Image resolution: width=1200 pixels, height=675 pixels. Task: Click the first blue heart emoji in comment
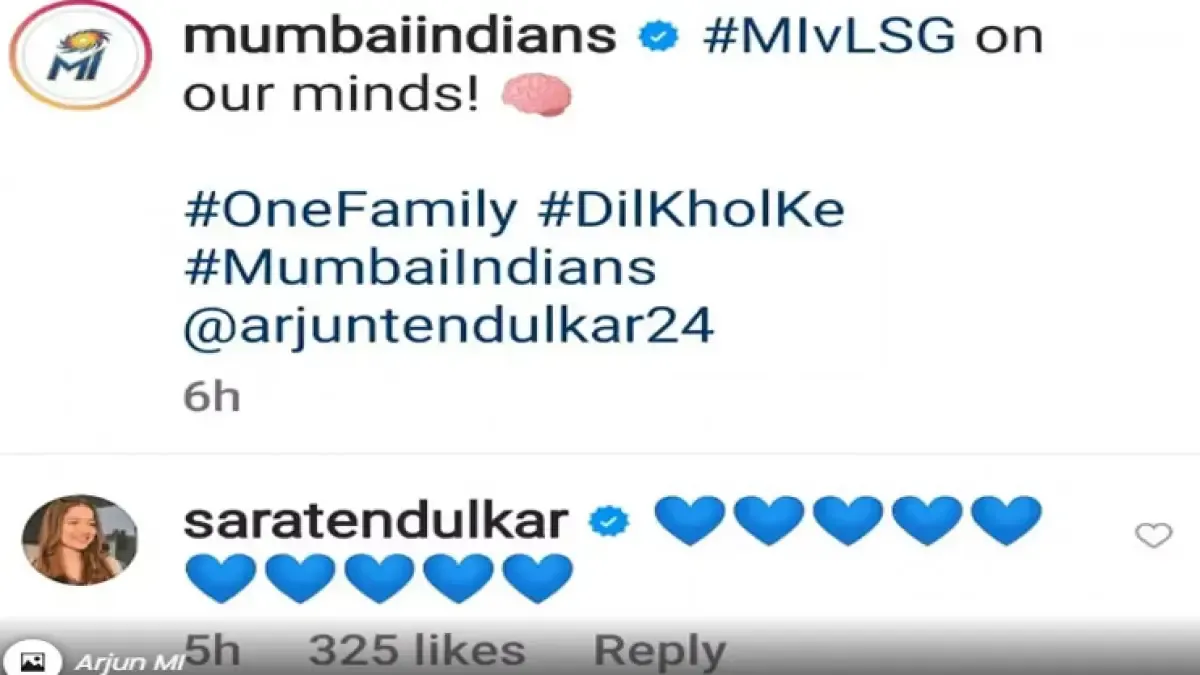pyautogui.click(x=689, y=521)
